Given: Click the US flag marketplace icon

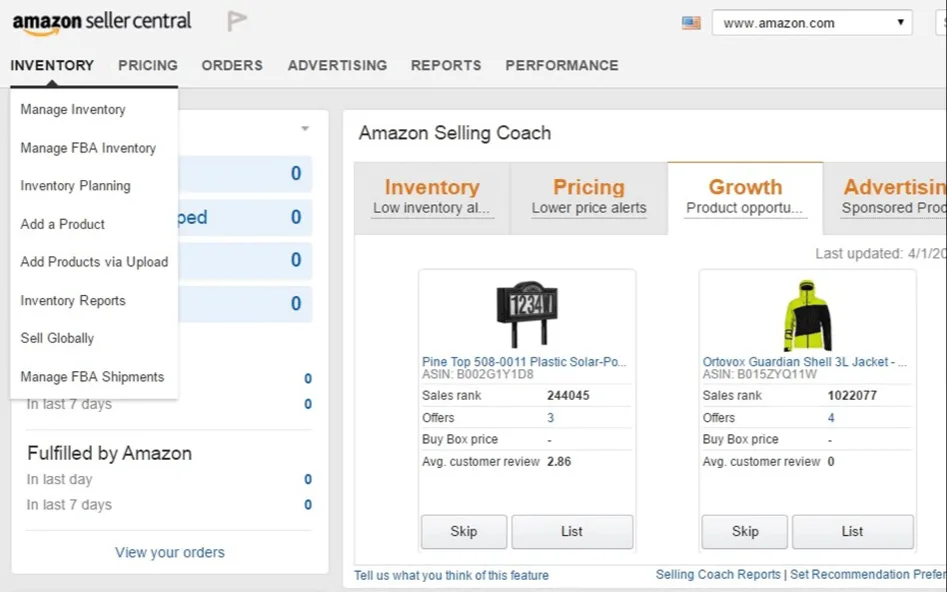Looking at the screenshot, I should pos(691,23).
